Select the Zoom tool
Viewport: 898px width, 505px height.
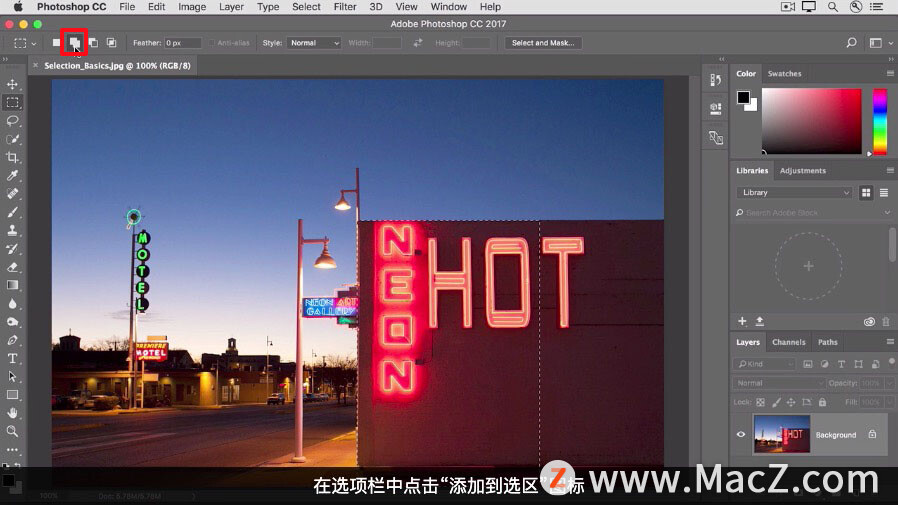point(12,431)
